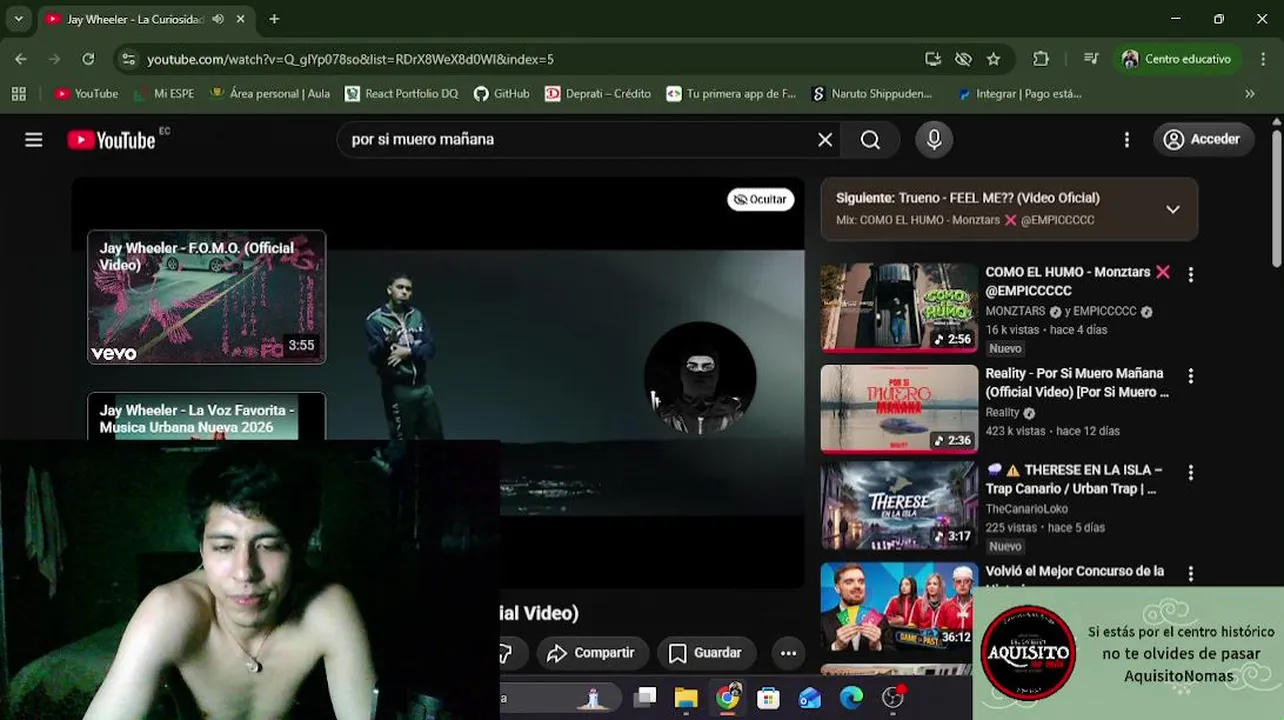The height and width of the screenshot is (720, 1284).
Task: Visit the MONZTARS channel link
Action: (1016, 311)
